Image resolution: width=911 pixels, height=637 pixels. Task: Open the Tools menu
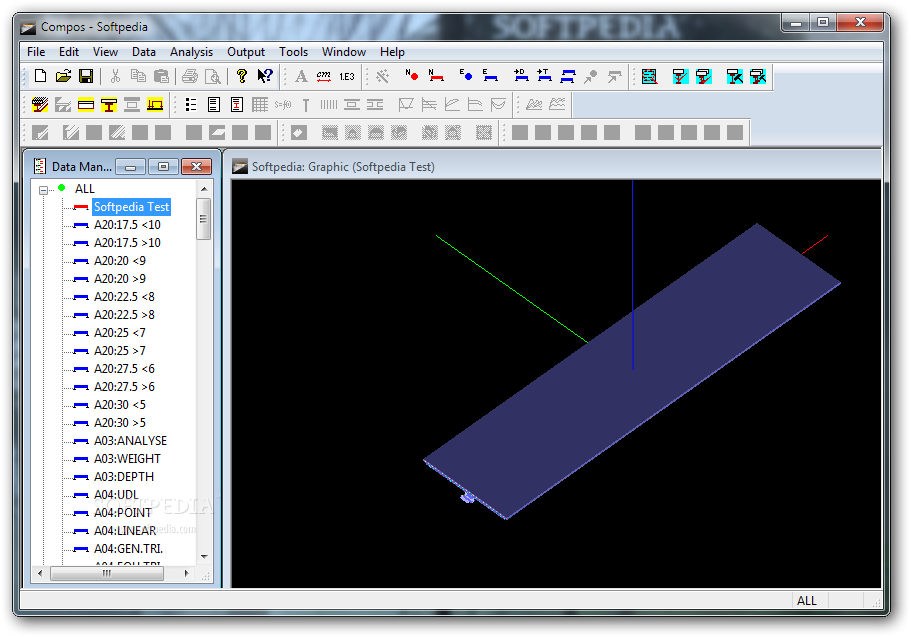pyautogui.click(x=293, y=52)
